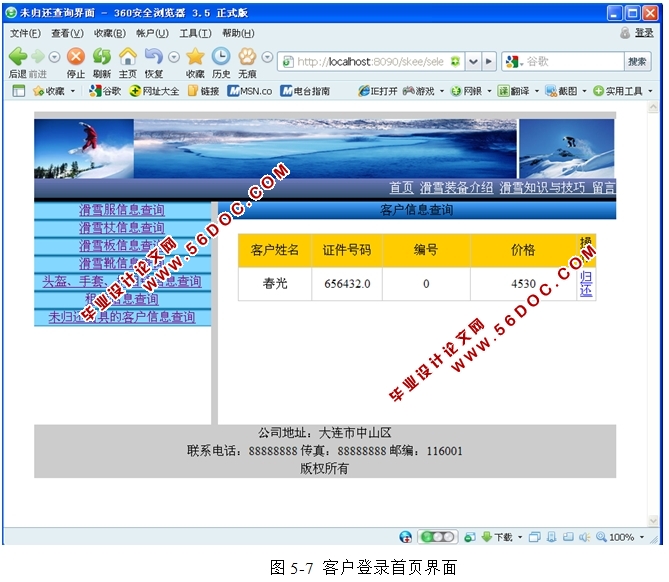The image size is (669, 582).
Task: Open the 查看(V) menu
Action: 67,33
